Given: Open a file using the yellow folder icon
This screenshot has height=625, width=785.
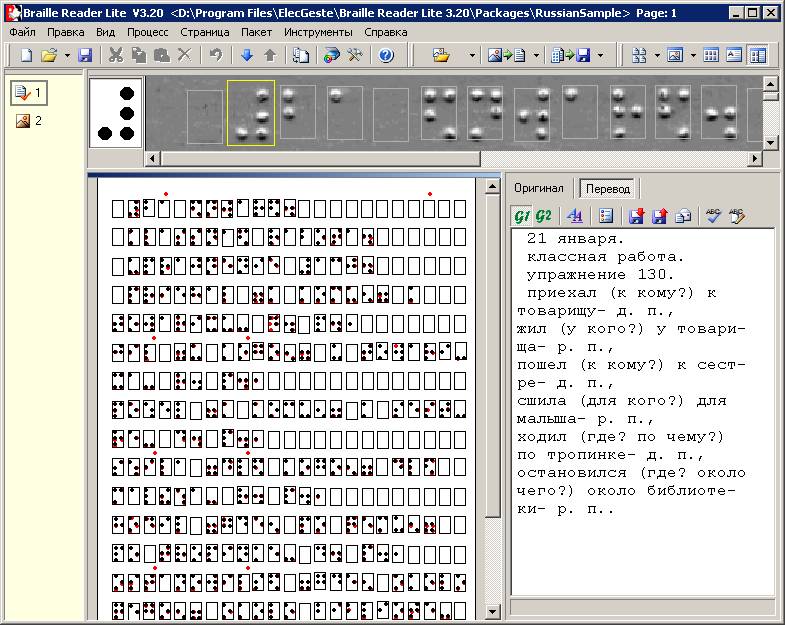Looking at the screenshot, I should click(49, 55).
